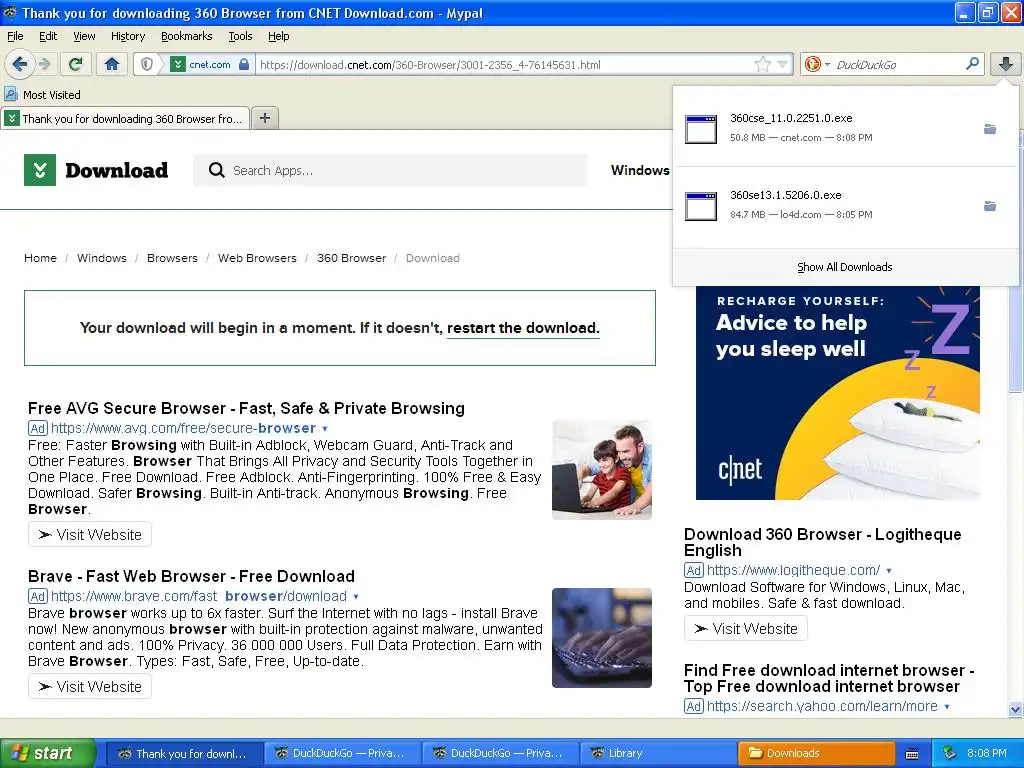The width and height of the screenshot is (1024, 768).
Task: Open 360 Browser breadcrumb link
Action: [x=351, y=258]
